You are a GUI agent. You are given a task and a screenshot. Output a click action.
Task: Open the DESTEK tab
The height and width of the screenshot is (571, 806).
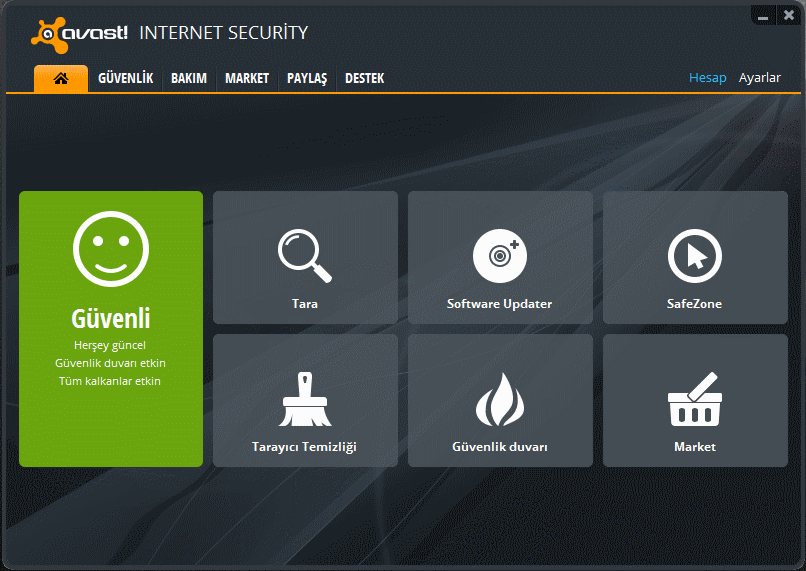pyautogui.click(x=364, y=78)
